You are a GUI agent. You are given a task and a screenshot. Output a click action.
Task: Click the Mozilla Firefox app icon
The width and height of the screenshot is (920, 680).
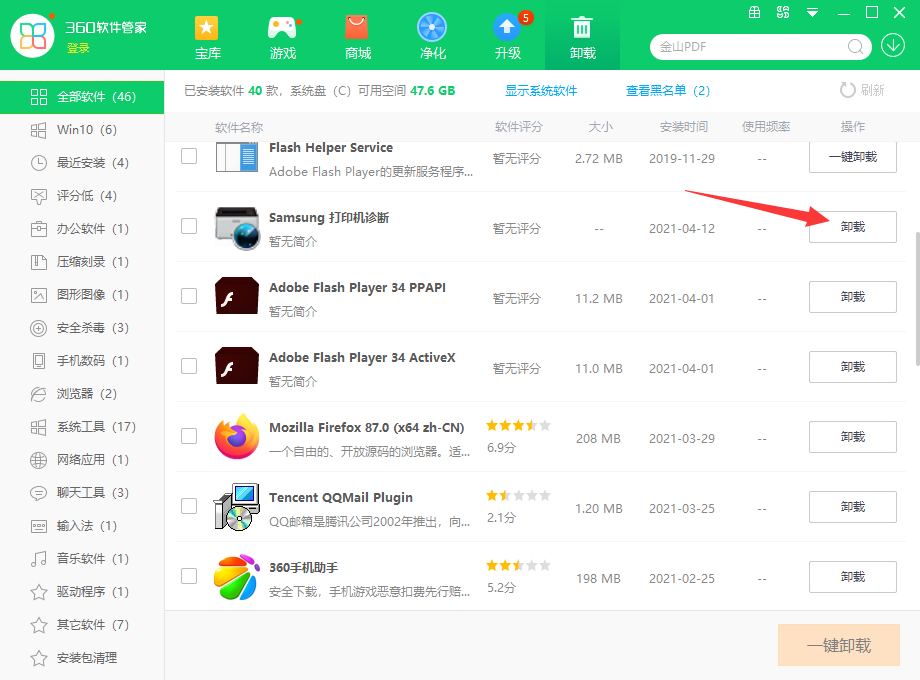pyautogui.click(x=236, y=437)
